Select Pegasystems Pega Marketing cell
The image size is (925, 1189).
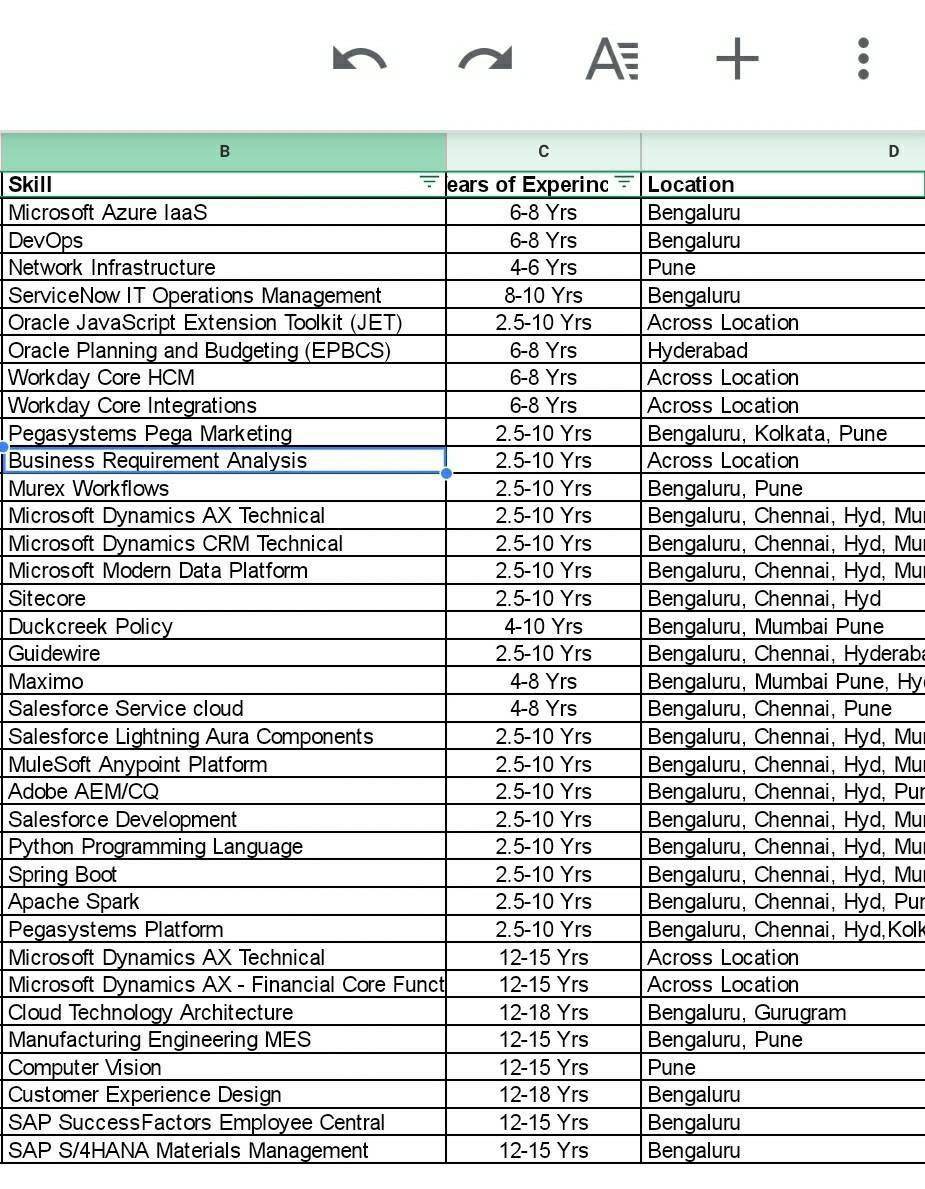[224, 433]
